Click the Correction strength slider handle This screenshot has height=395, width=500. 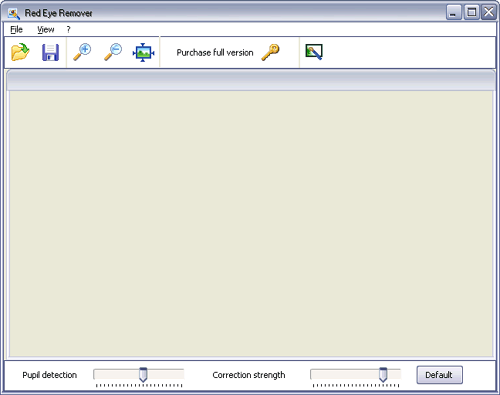coord(383,375)
